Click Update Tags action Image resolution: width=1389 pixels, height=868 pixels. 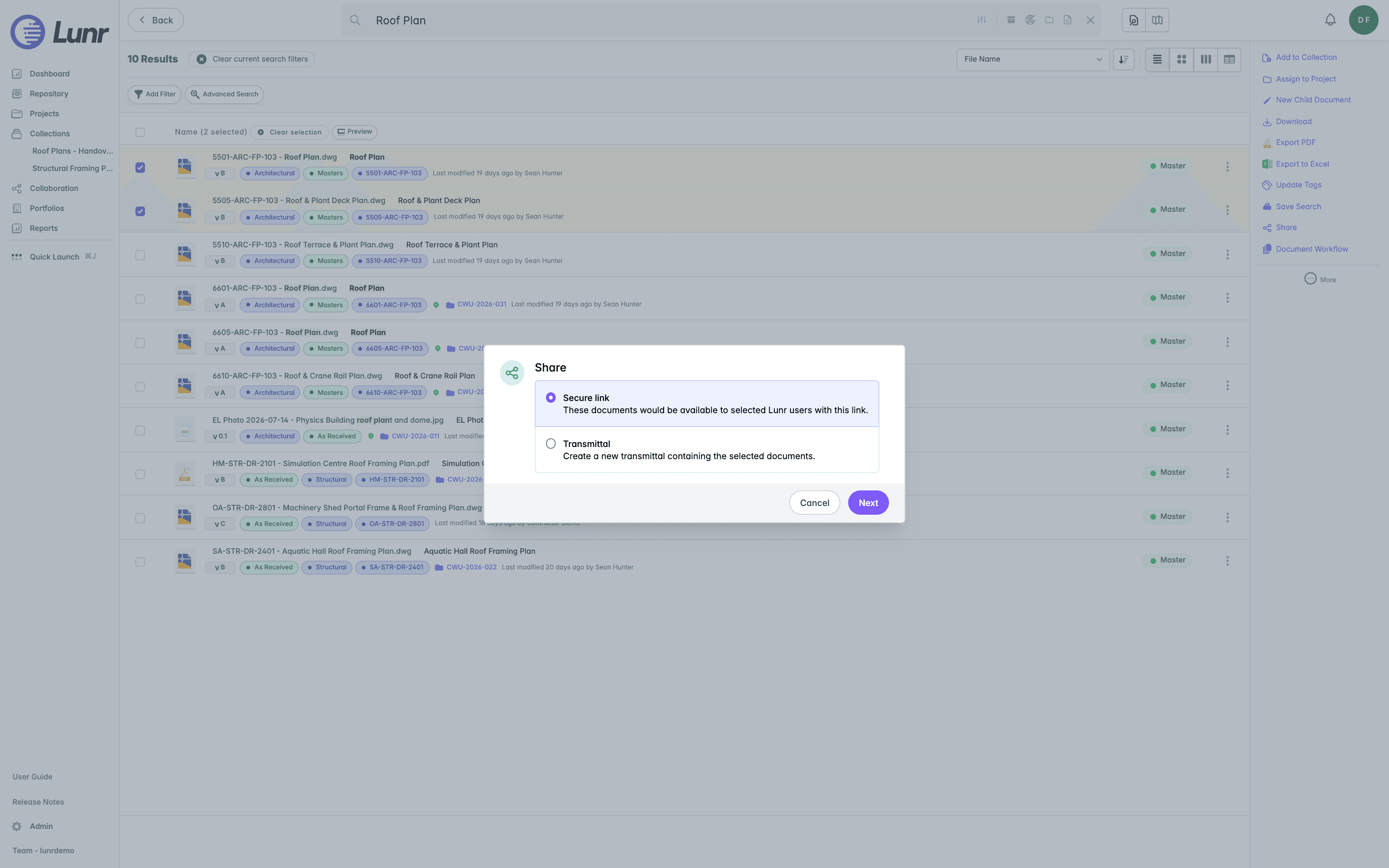tap(1291, 185)
